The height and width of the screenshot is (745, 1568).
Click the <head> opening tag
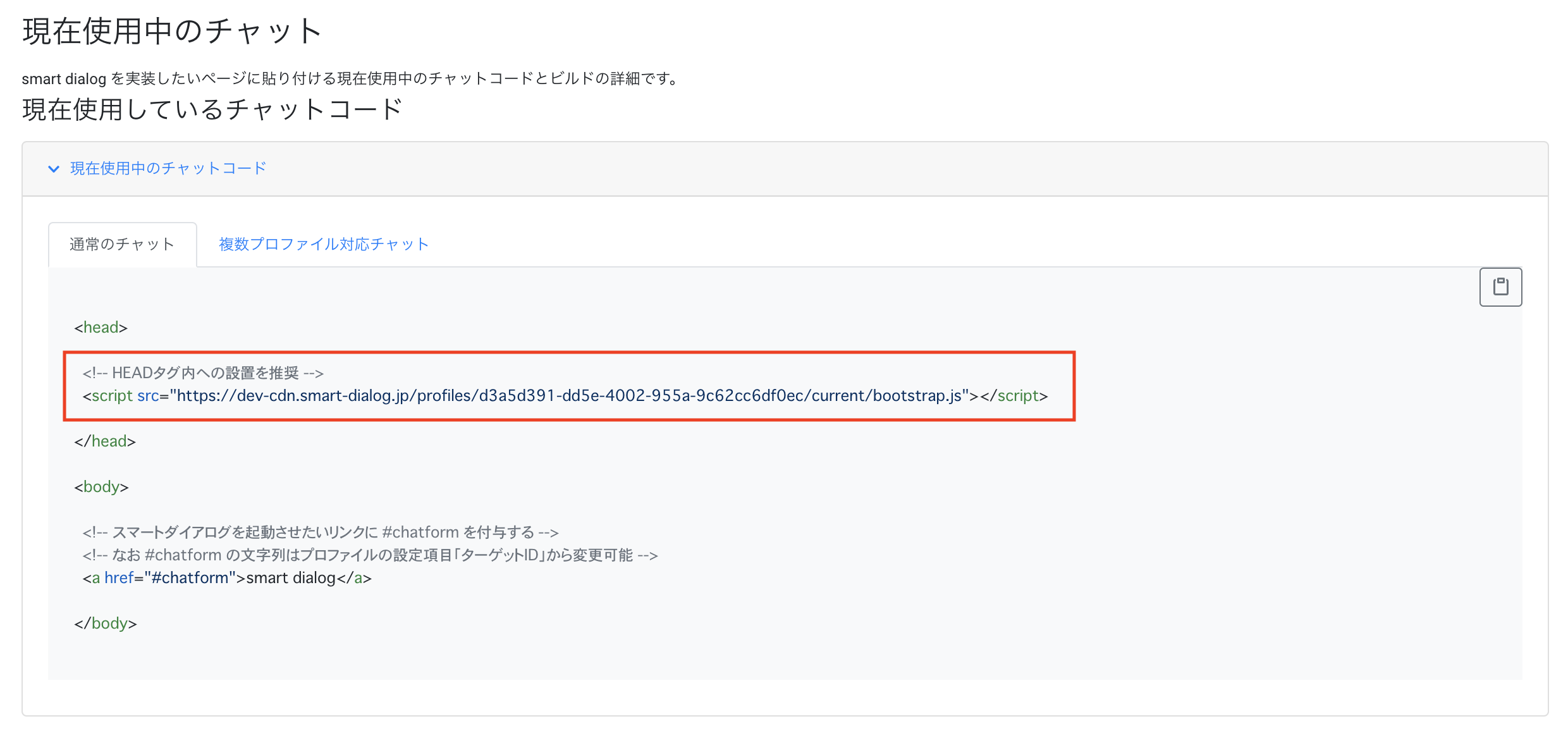[100, 327]
